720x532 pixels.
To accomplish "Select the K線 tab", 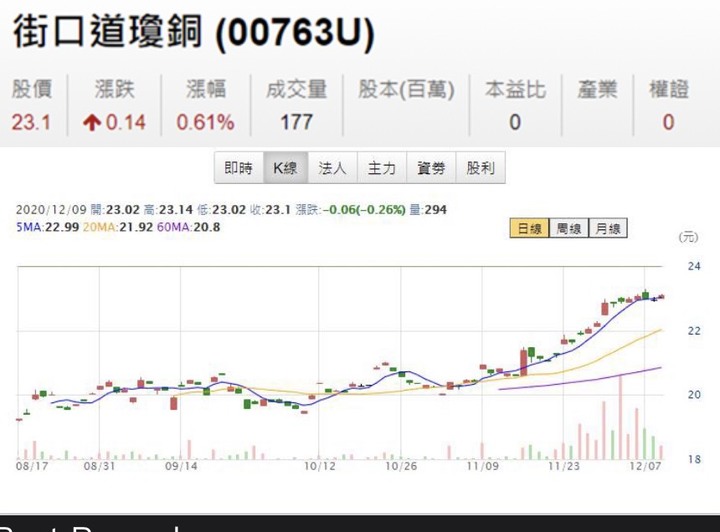I will 285,168.
